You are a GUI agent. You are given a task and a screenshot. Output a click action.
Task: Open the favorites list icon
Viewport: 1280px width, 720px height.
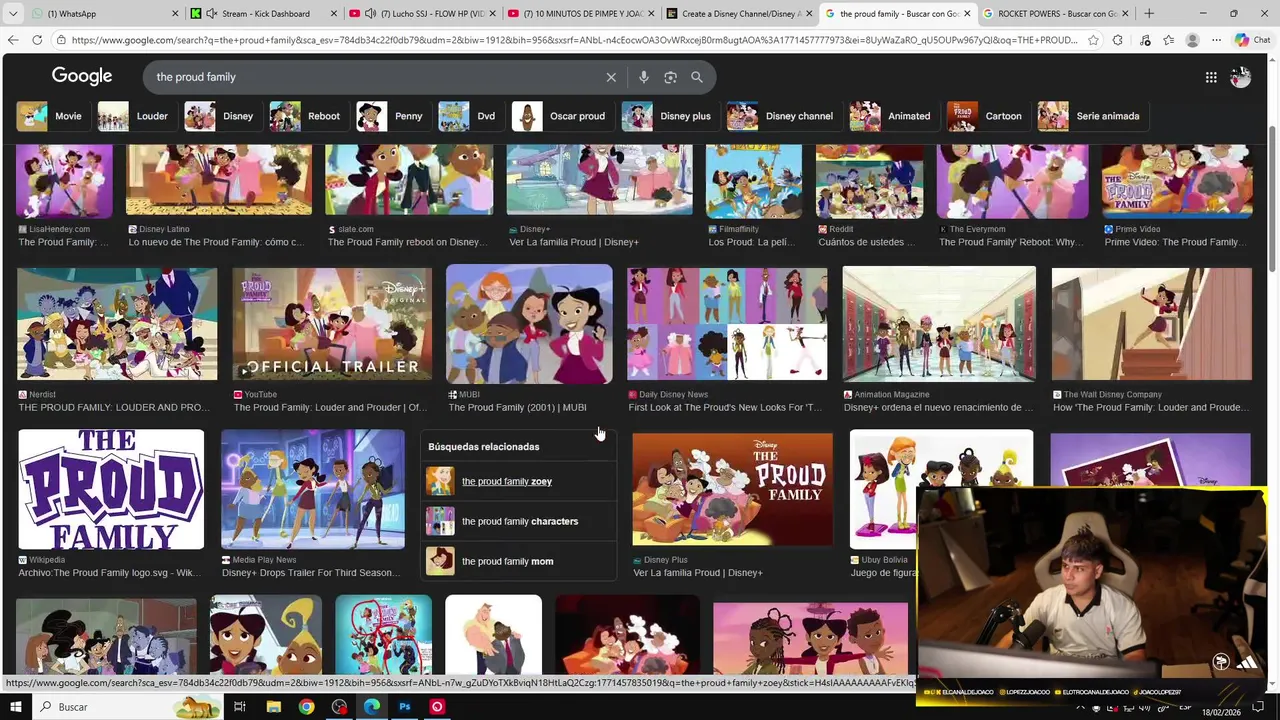(x=1168, y=40)
